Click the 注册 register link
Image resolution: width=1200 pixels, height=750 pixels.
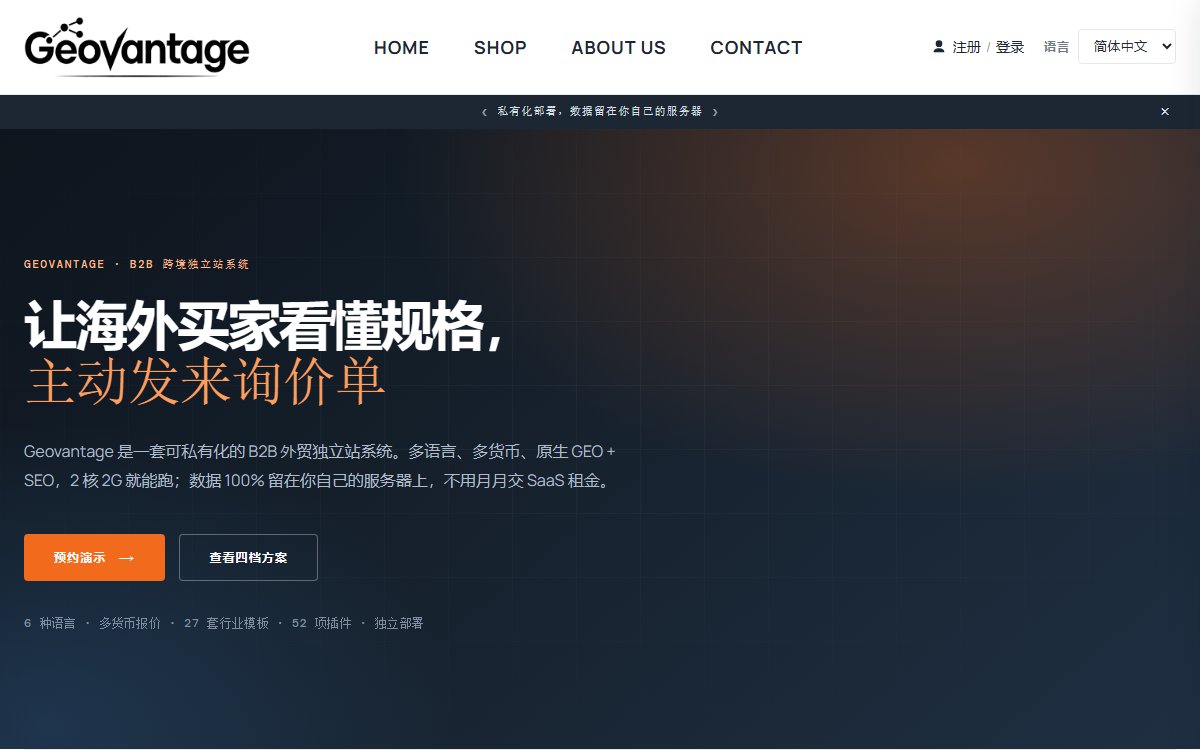967,47
